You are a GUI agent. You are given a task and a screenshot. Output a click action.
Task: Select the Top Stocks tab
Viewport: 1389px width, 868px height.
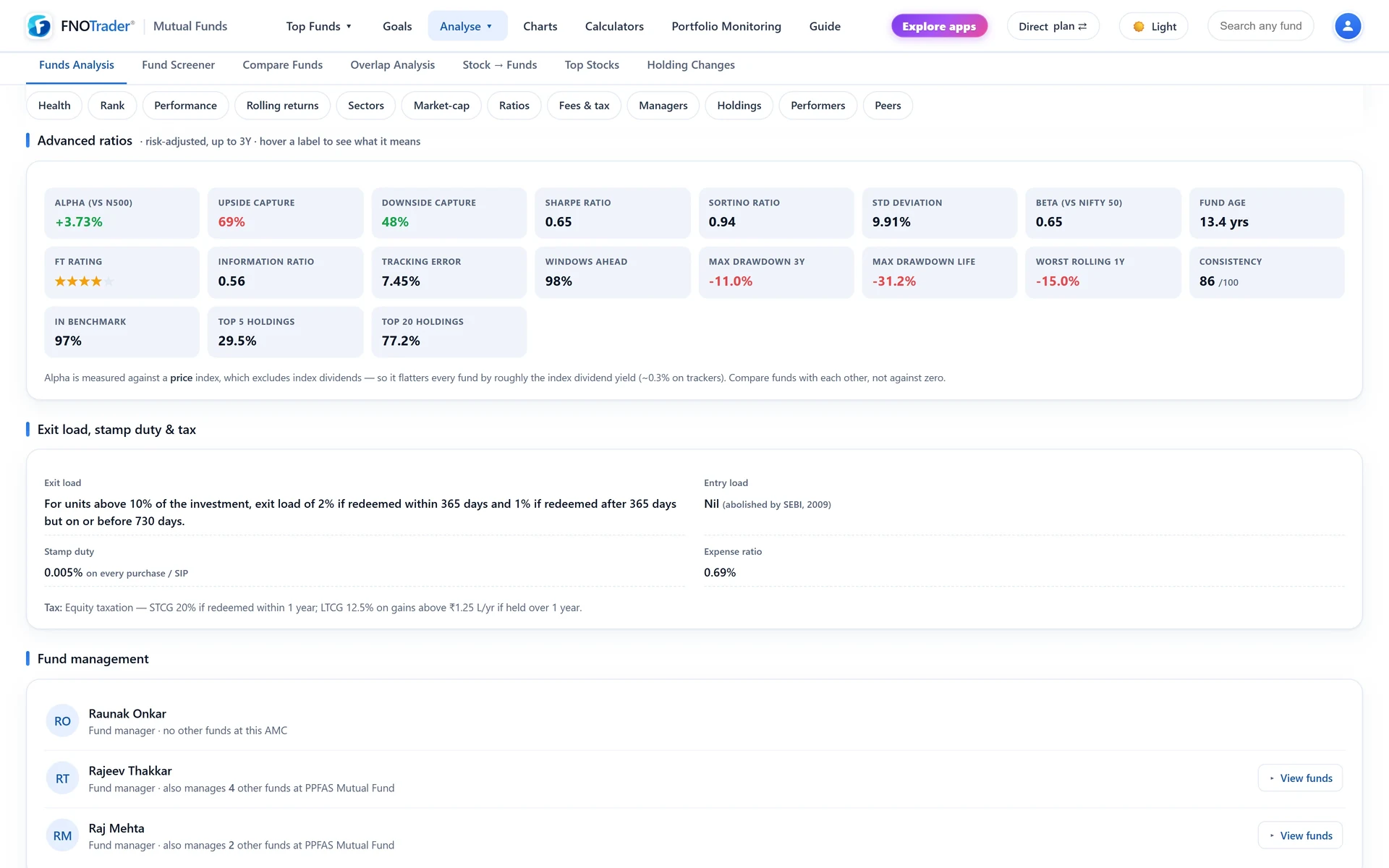592,65
